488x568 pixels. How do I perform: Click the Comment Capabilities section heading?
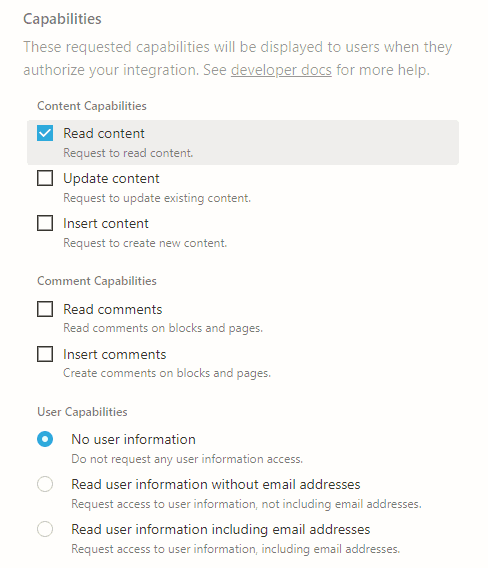pos(97,281)
